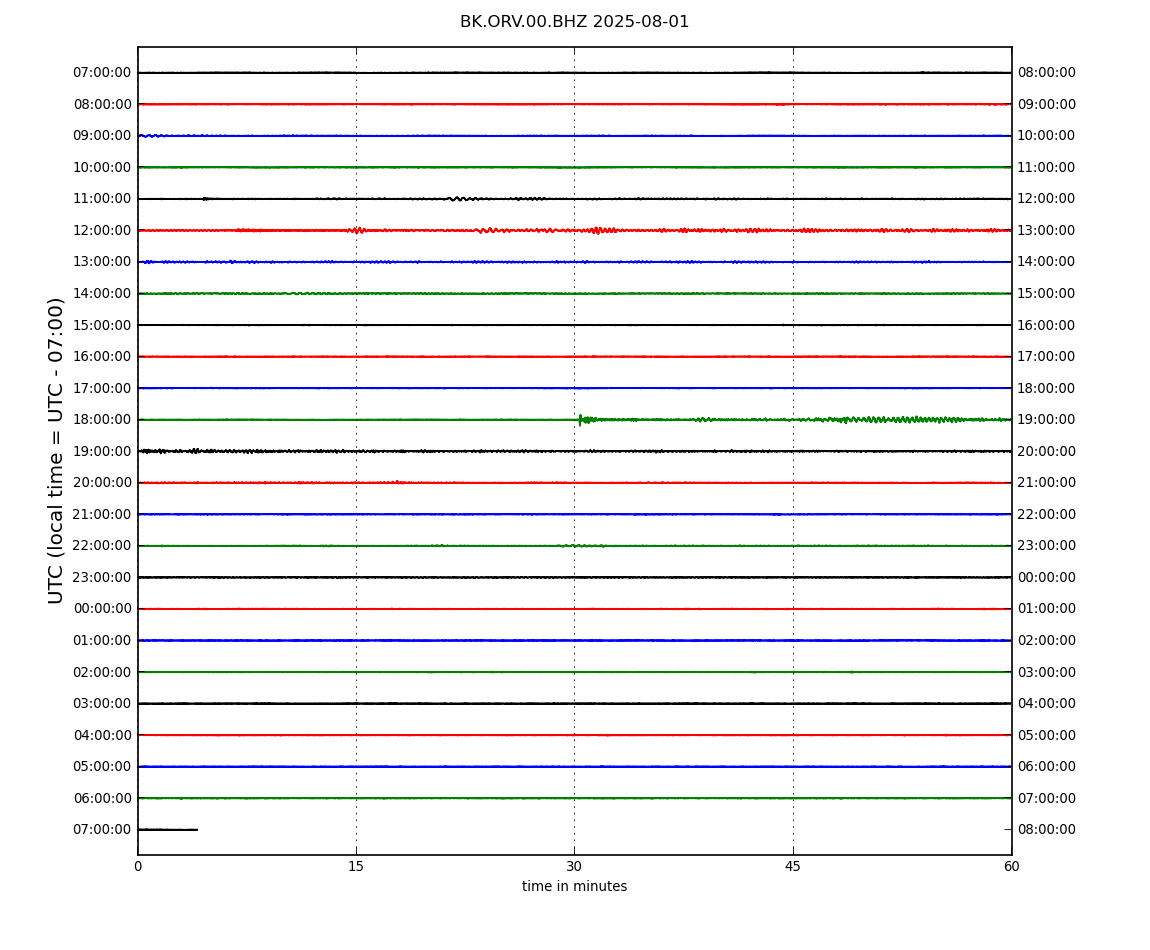Click the right-axis local time label 09:00:00
The width and height of the screenshot is (1150, 950).
pos(1047,104)
